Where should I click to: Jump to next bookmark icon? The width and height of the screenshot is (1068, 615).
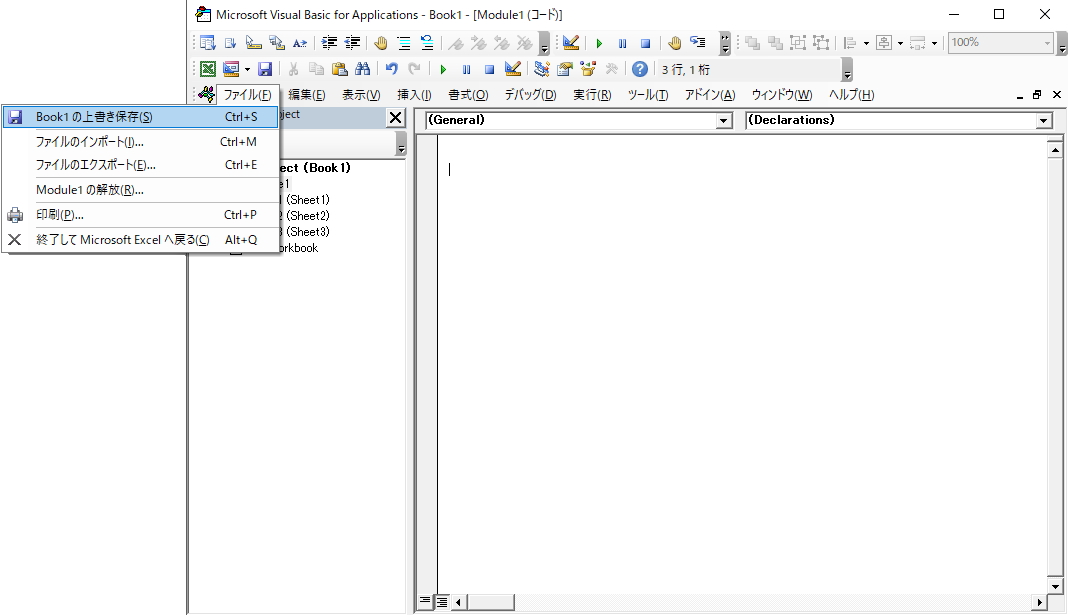coord(479,43)
